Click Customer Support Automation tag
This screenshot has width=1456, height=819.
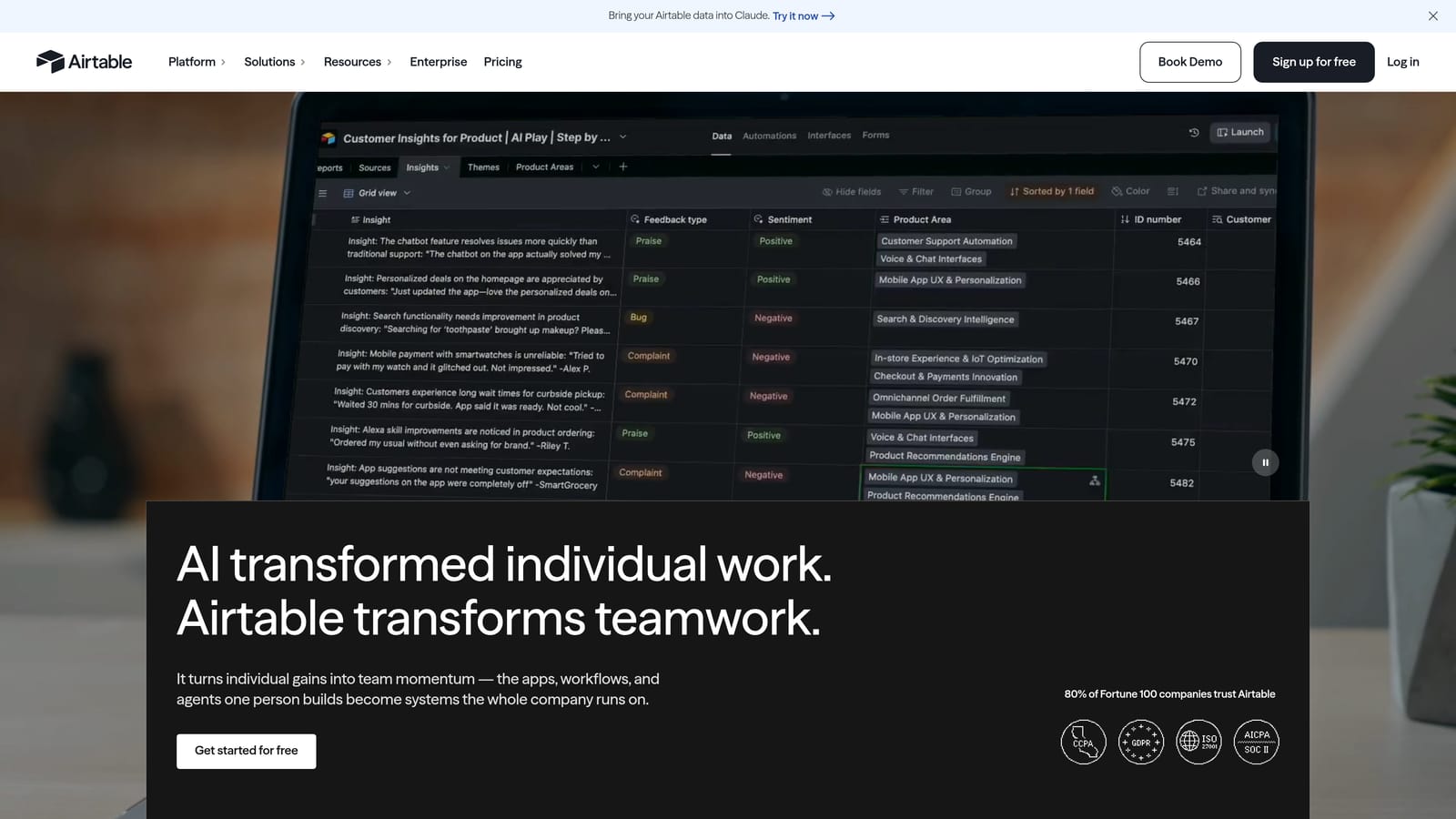click(946, 241)
